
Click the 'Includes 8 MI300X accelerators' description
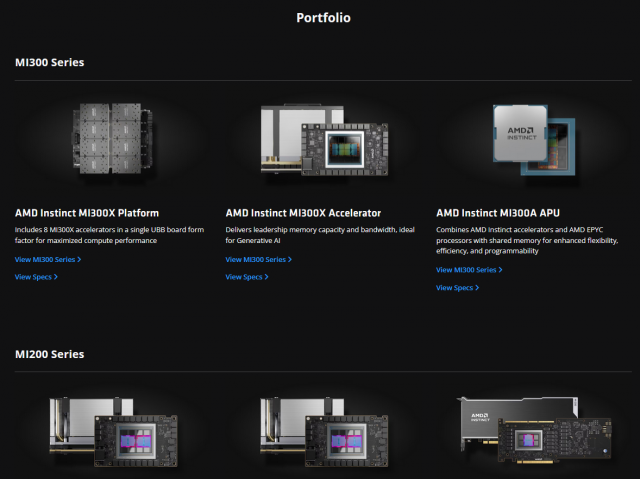tap(109, 235)
